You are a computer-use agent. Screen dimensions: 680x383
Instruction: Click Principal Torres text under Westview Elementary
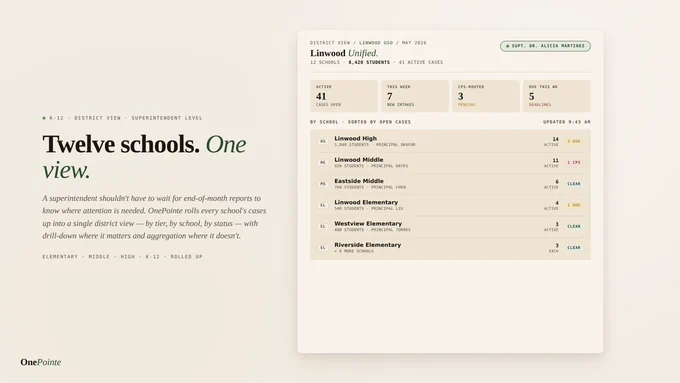pos(391,229)
